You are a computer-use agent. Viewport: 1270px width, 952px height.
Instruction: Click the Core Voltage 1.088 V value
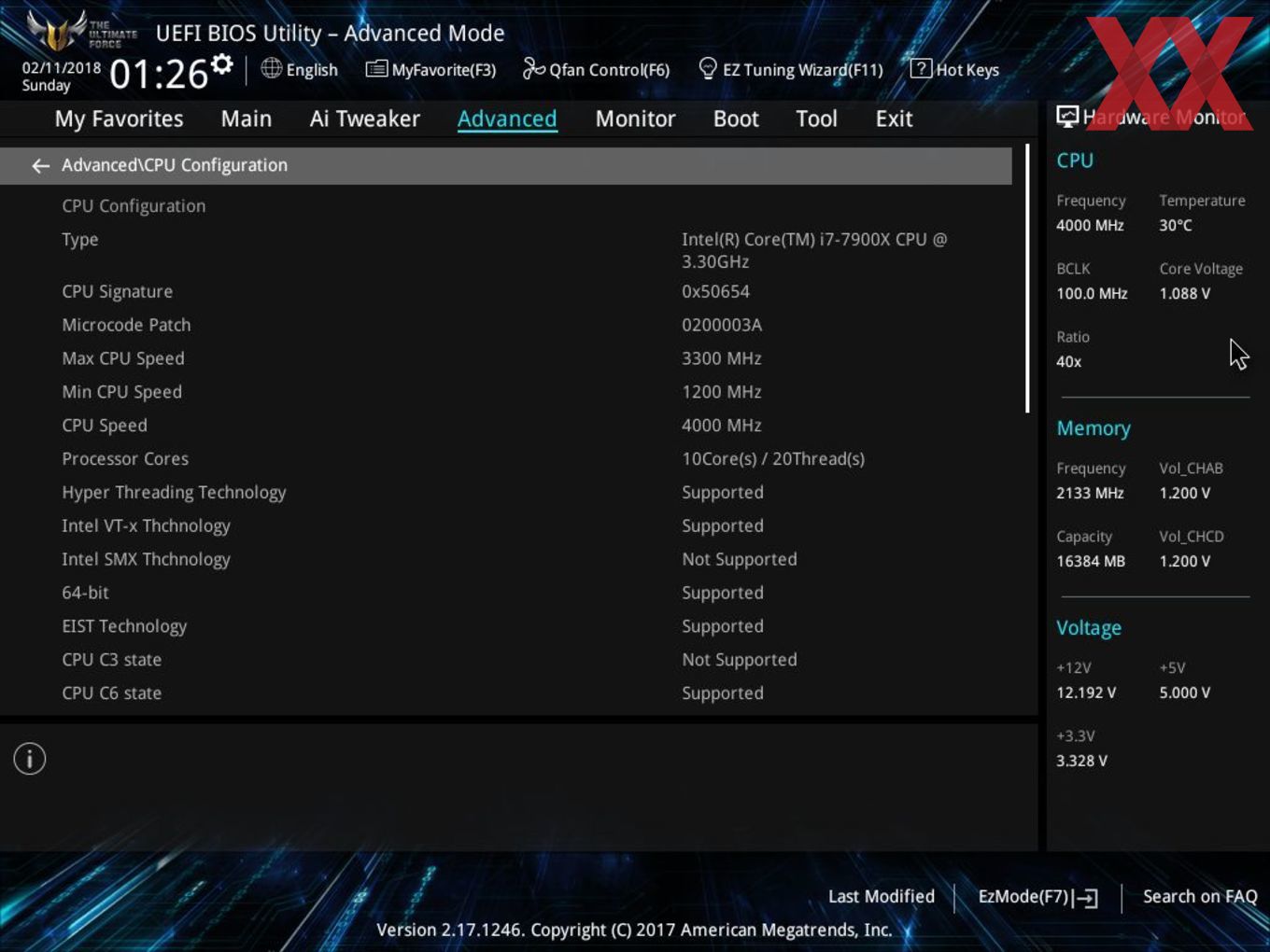1184,294
